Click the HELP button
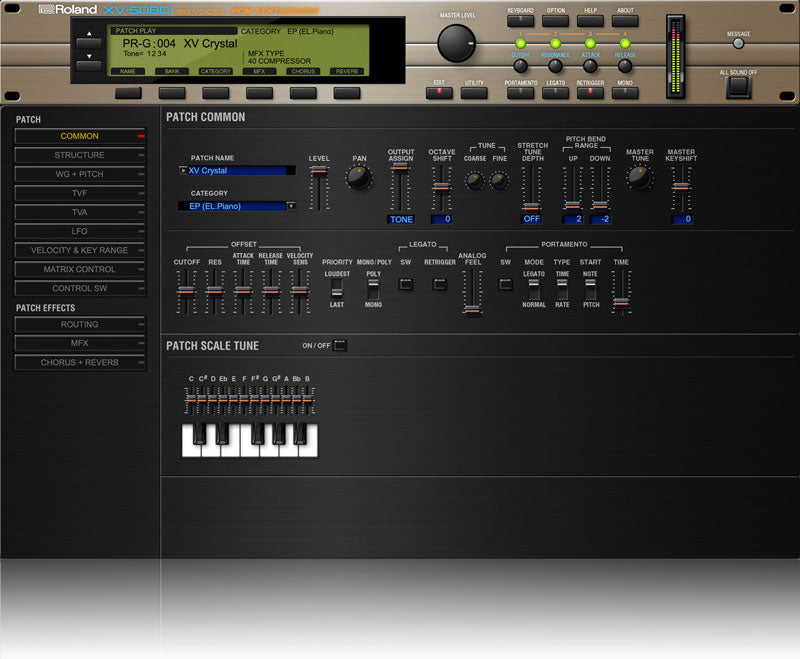Viewport: 800px width, 659px height. [x=590, y=21]
